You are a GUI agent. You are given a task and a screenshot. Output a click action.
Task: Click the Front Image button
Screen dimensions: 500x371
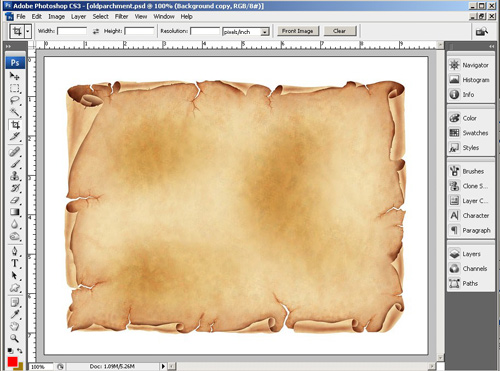tap(297, 31)
